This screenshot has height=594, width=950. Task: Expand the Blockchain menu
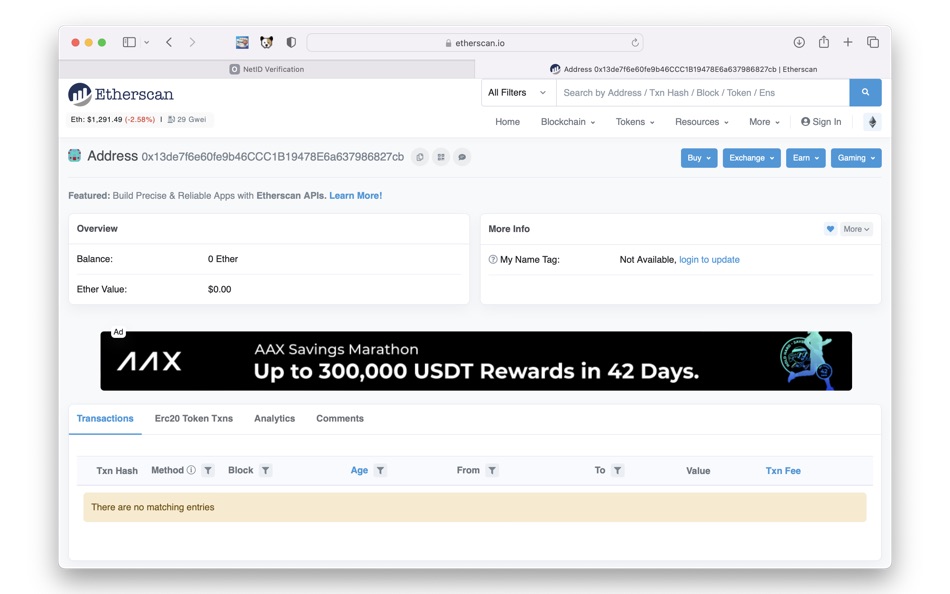coord(568,122)
